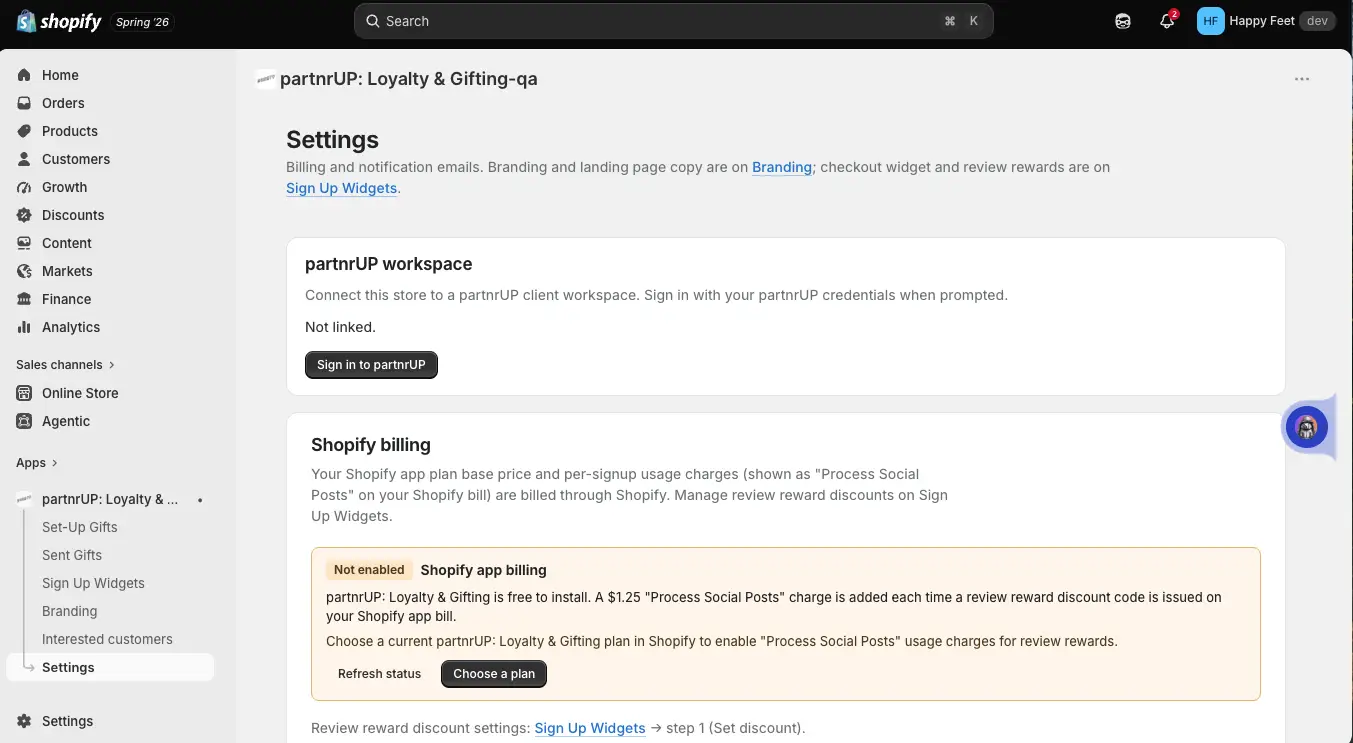The image size is (1353, 743).
Task: Expand the Sales channels section
Action: [x=66, y=365]
